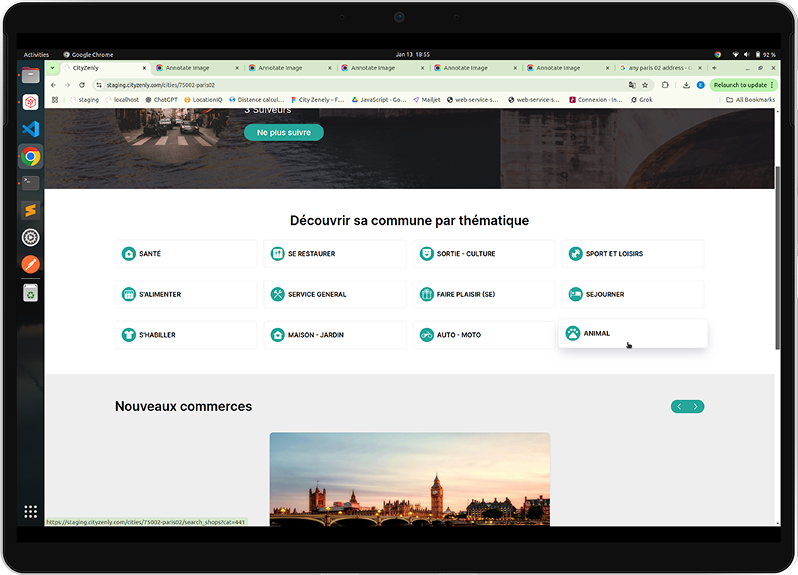Choose the SEJOURNER theme
The height and width of the screenshot is (575, 798).
(633, 294)
